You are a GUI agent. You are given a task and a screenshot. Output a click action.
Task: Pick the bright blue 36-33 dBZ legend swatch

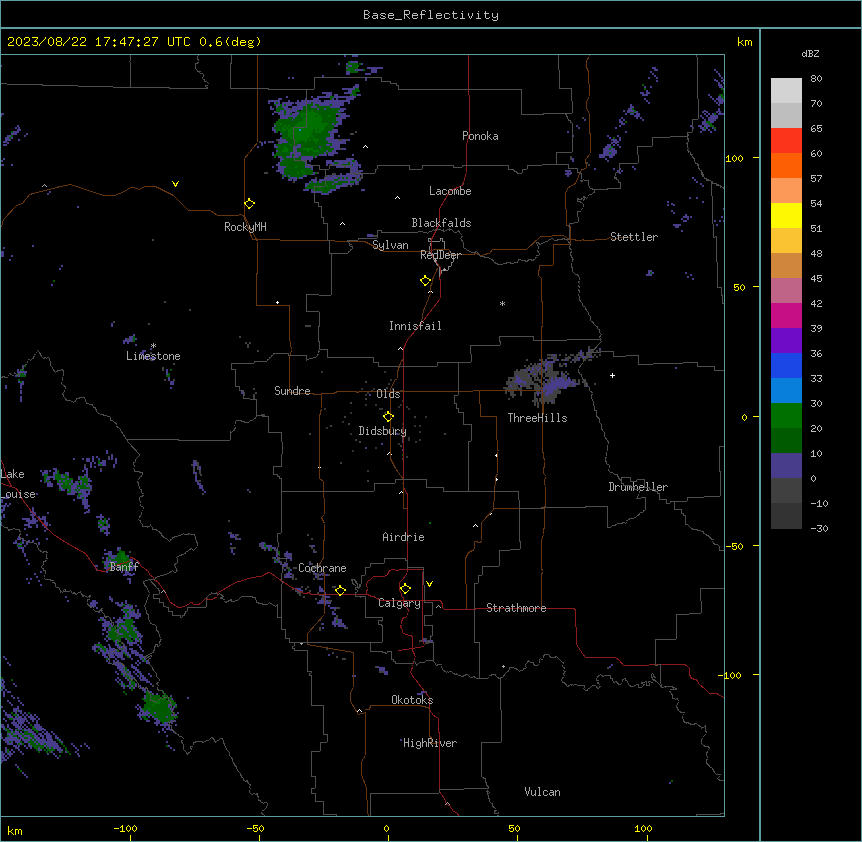786,365
